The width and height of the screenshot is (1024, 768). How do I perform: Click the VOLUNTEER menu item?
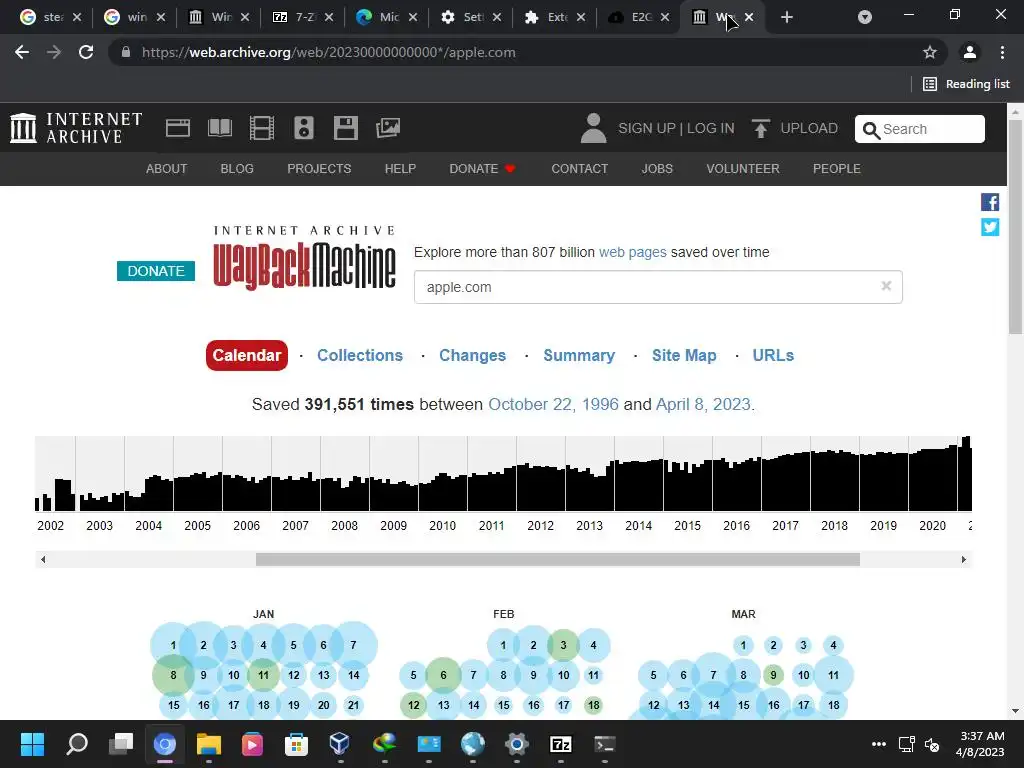tap(743, 168)
